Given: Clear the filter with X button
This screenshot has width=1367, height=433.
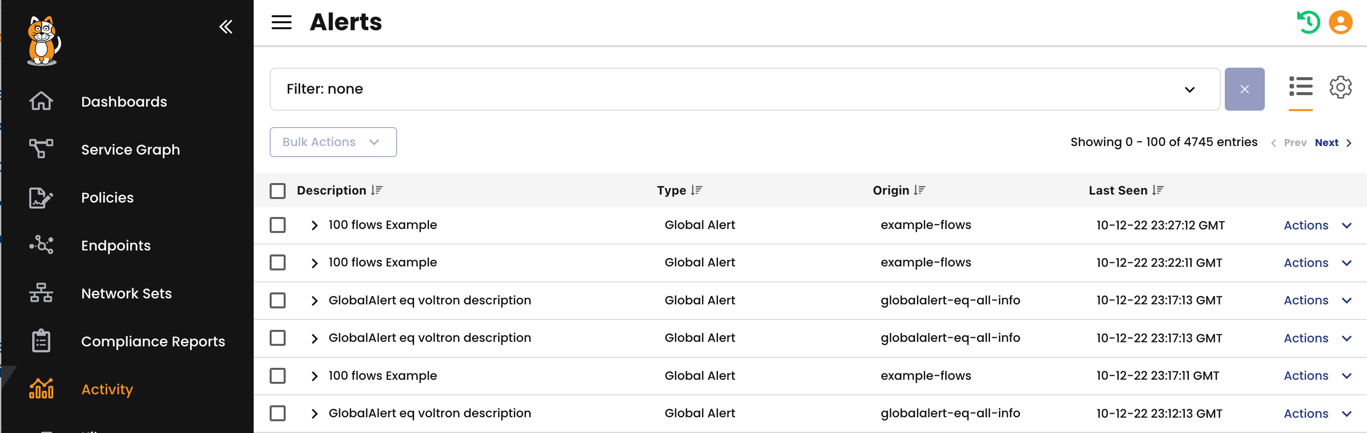Looking at the screenshot, I should [x=1244, y=89].
